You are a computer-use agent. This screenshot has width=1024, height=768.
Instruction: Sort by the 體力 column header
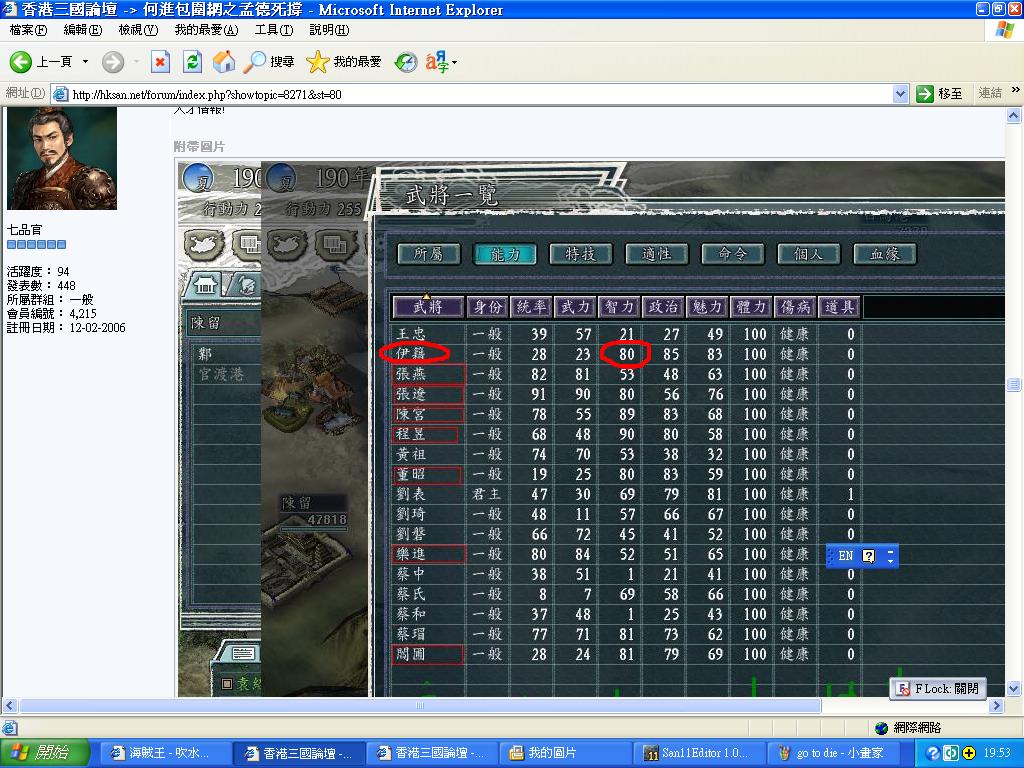[x=751, y=307]
